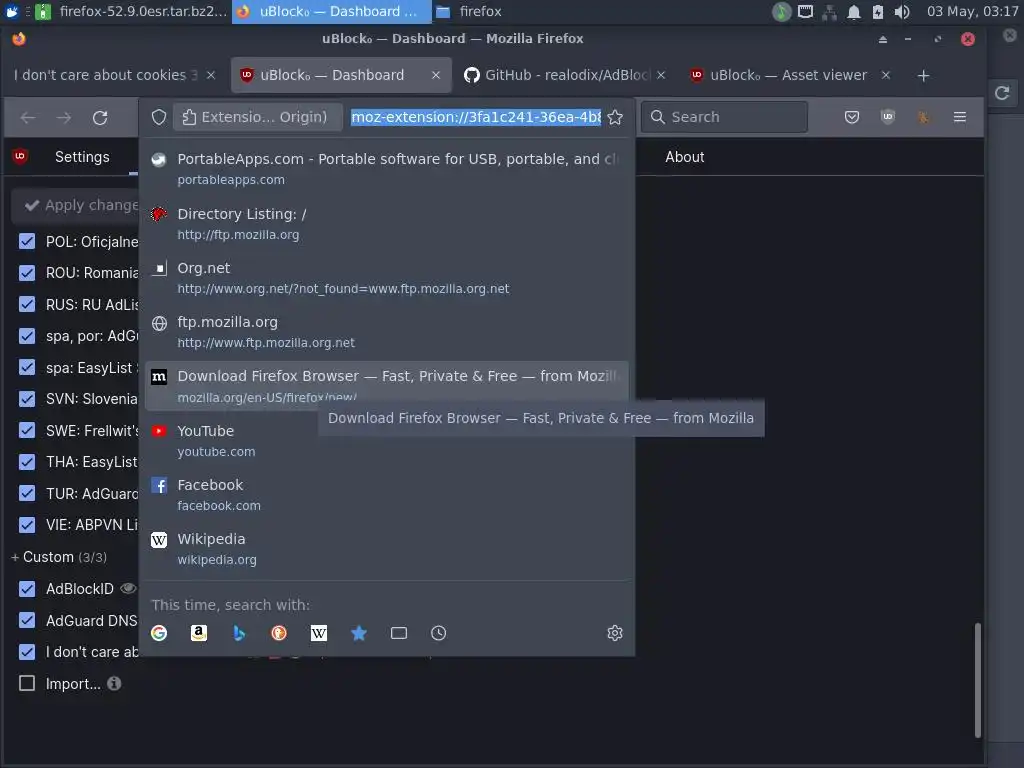The image size is (1024, 768).
Task: Click the file manager reload icon behind Firefox
Action: (x=1002, y=93)
